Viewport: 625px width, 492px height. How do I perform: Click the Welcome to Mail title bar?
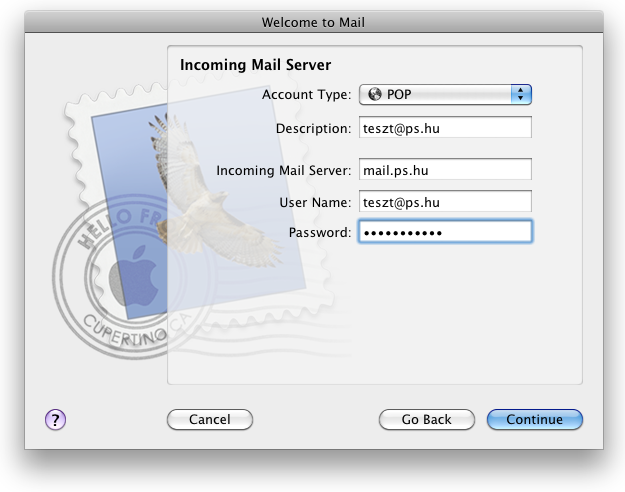(314, 22)
